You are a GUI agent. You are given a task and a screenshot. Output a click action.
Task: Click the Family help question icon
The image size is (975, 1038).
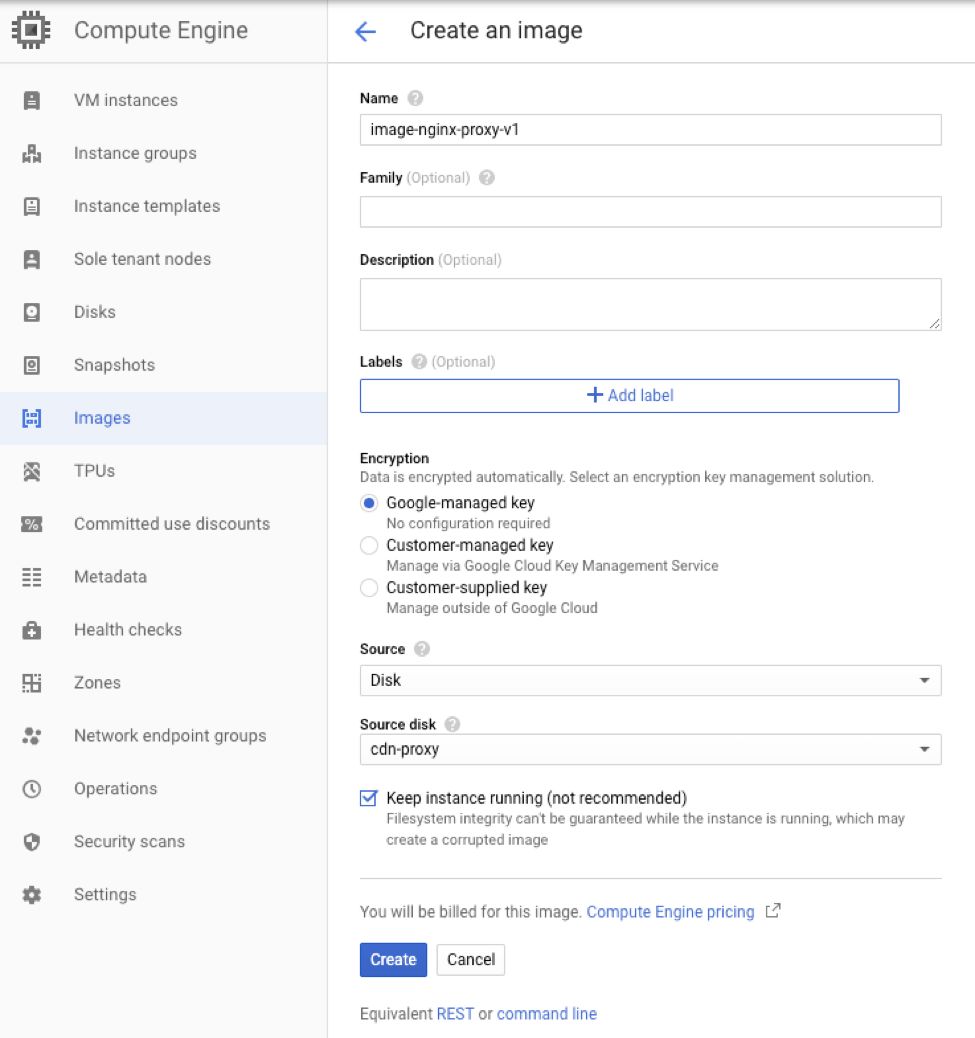(487, 178)
